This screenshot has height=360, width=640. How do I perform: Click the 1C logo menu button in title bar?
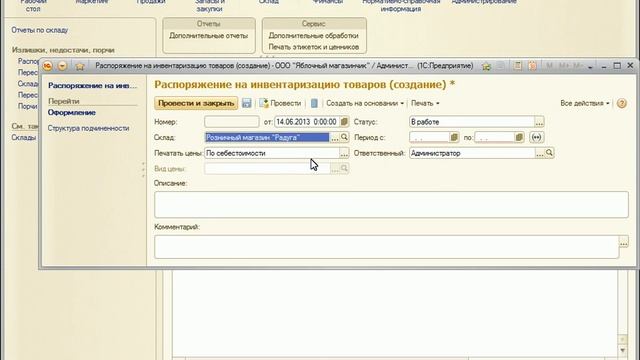pyautogui.click(x=48, y=66)
